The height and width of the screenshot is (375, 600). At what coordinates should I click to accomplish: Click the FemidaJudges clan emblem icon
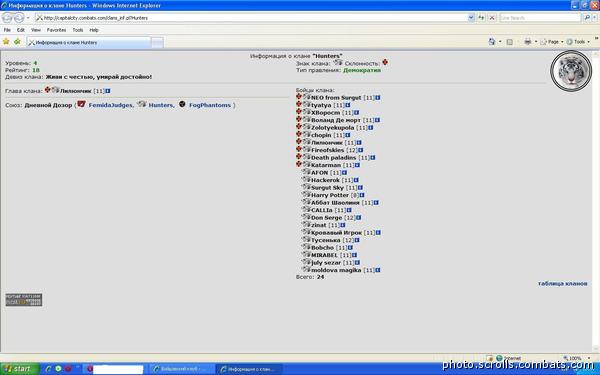click(81, 104)
